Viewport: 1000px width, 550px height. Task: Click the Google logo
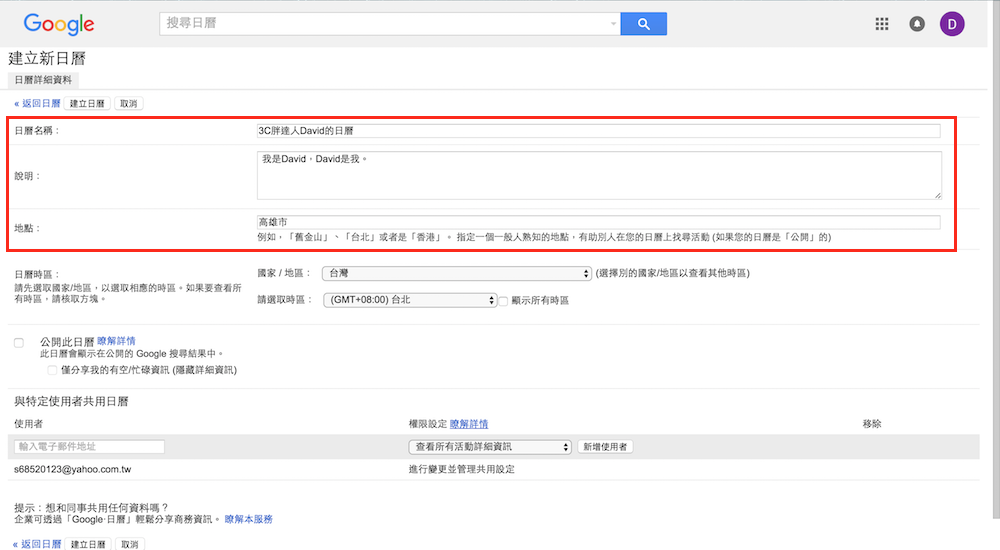pos(59,24)
